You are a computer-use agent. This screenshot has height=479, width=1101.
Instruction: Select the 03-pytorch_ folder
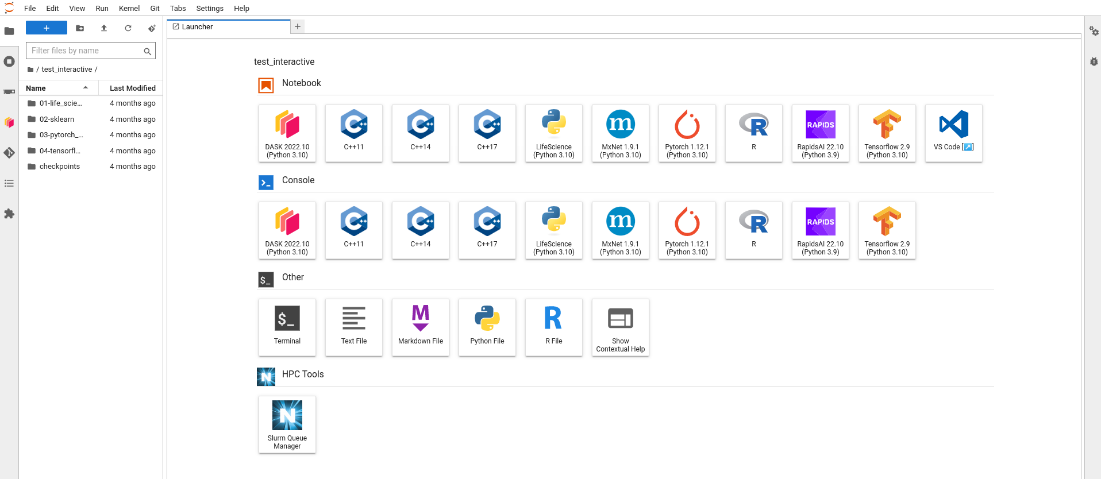coord(91,135)
